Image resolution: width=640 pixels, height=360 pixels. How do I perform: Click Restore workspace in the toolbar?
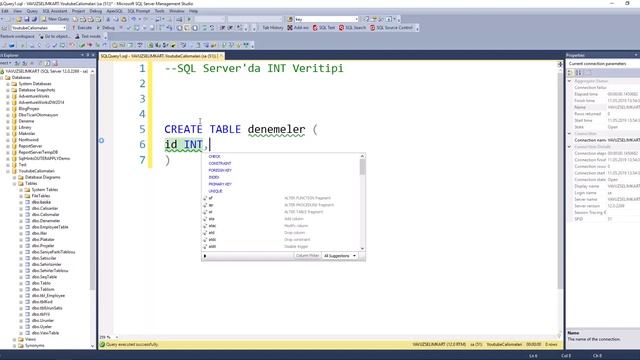[x=17, y=36]
